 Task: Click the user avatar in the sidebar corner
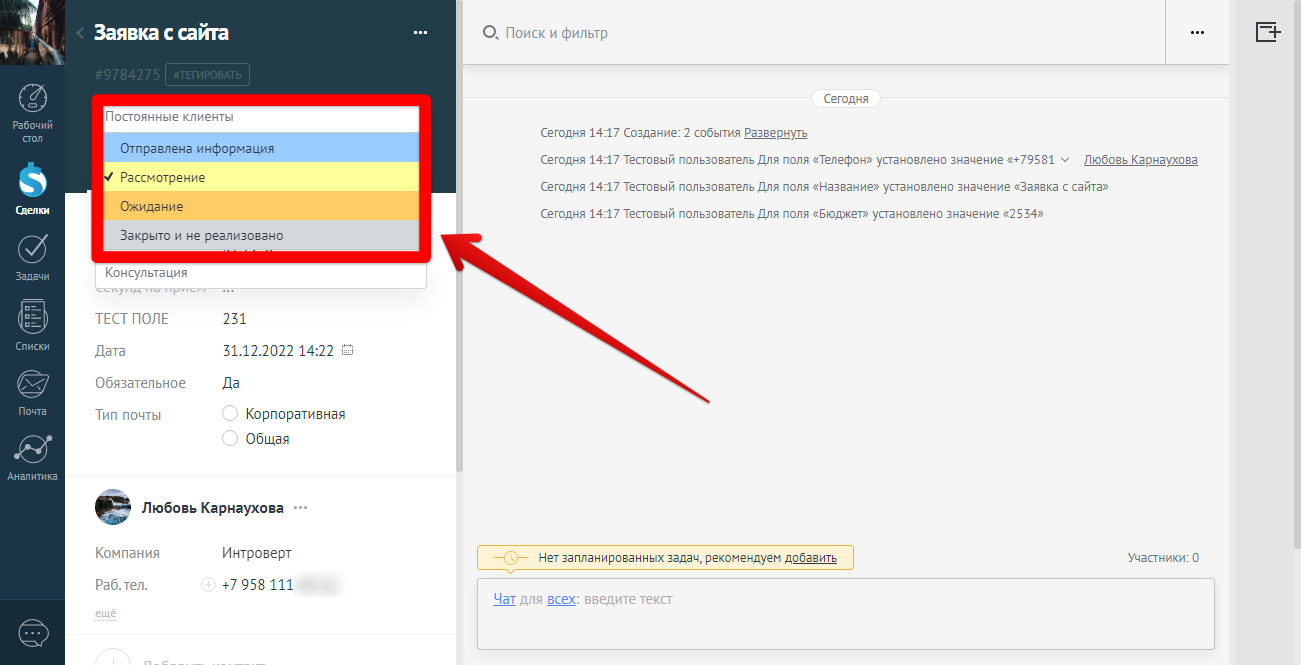pyautogui.click(x=32, y=32)
